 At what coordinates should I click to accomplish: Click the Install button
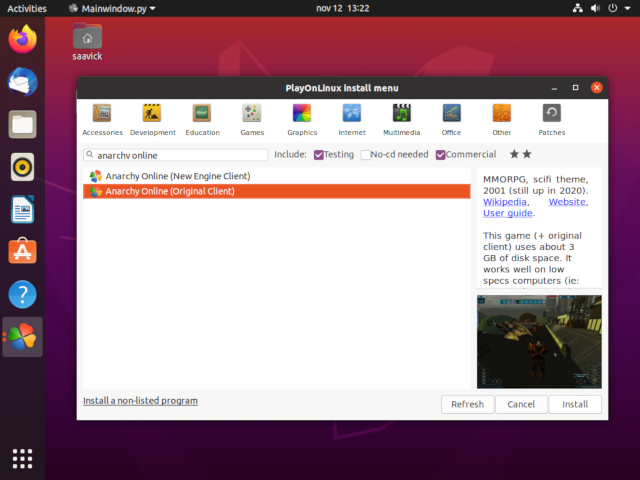[575, 404]
